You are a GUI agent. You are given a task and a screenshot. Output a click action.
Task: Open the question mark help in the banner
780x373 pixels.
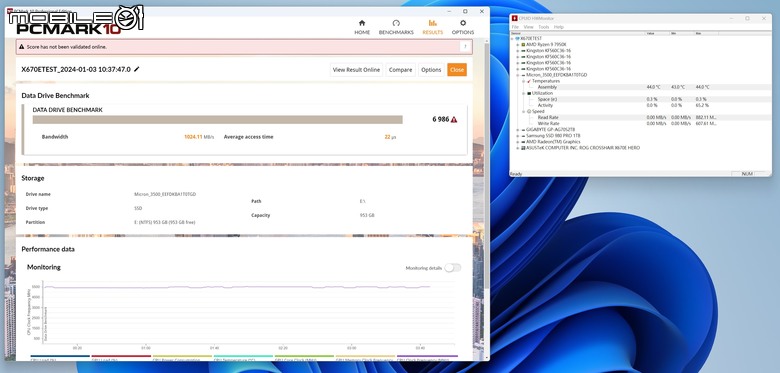point(466,47)
